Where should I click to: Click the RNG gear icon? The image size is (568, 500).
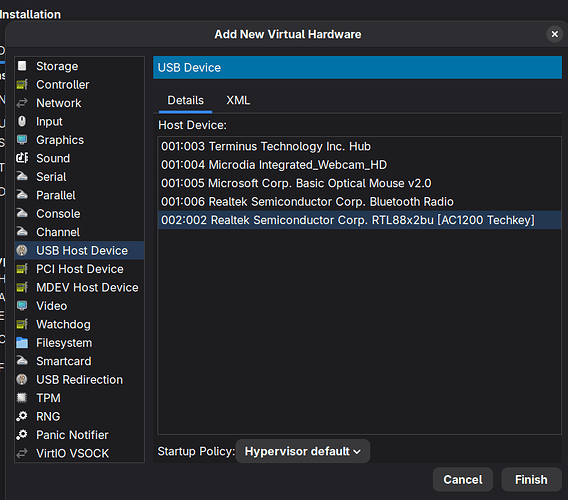(22, 416)
